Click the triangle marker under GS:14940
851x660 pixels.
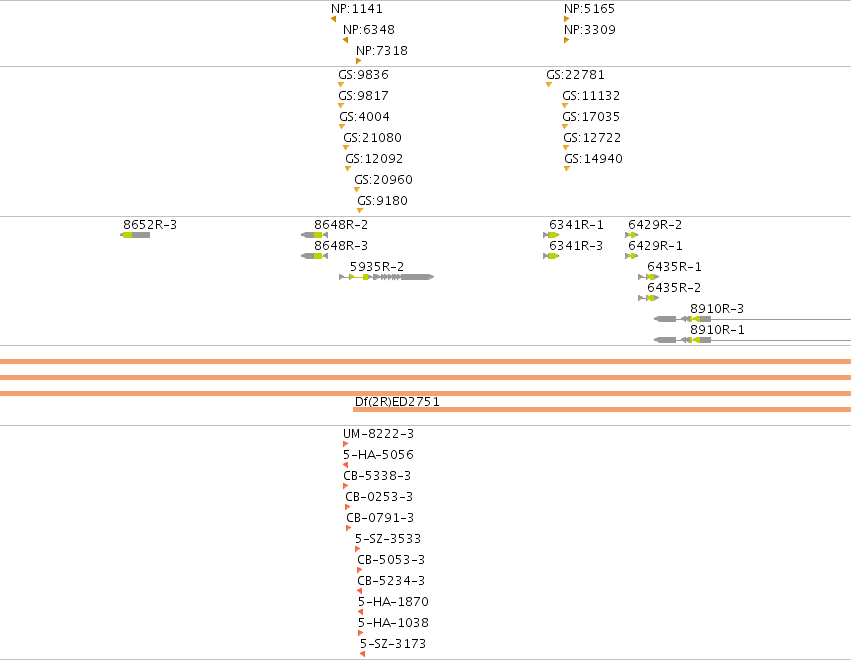567,169
